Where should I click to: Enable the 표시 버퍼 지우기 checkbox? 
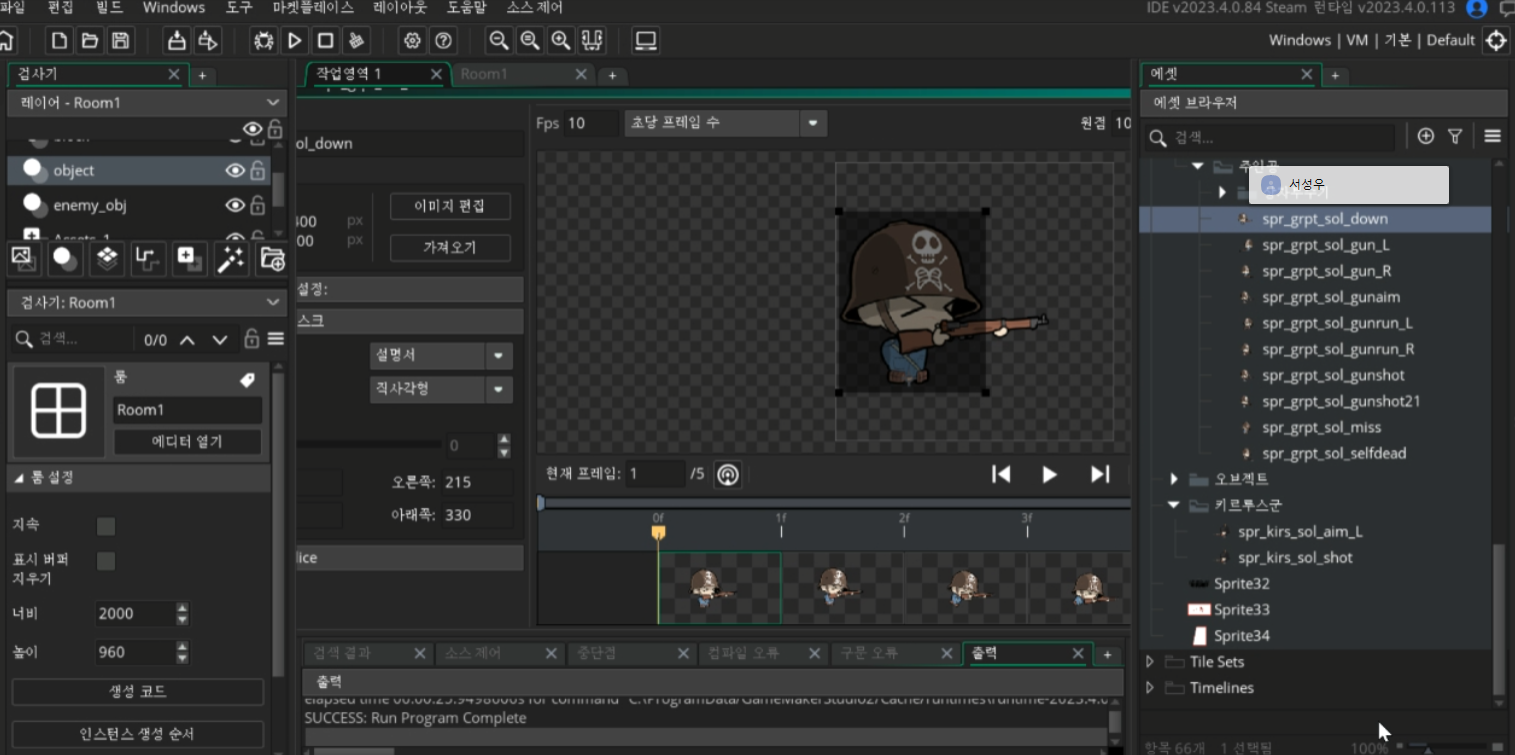106,561
